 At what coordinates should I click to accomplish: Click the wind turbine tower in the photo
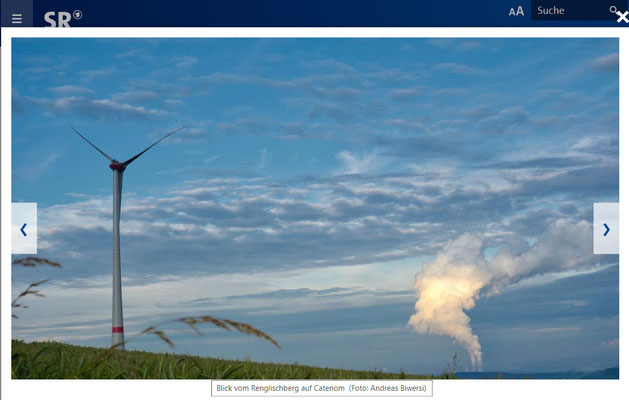(117, 257)
